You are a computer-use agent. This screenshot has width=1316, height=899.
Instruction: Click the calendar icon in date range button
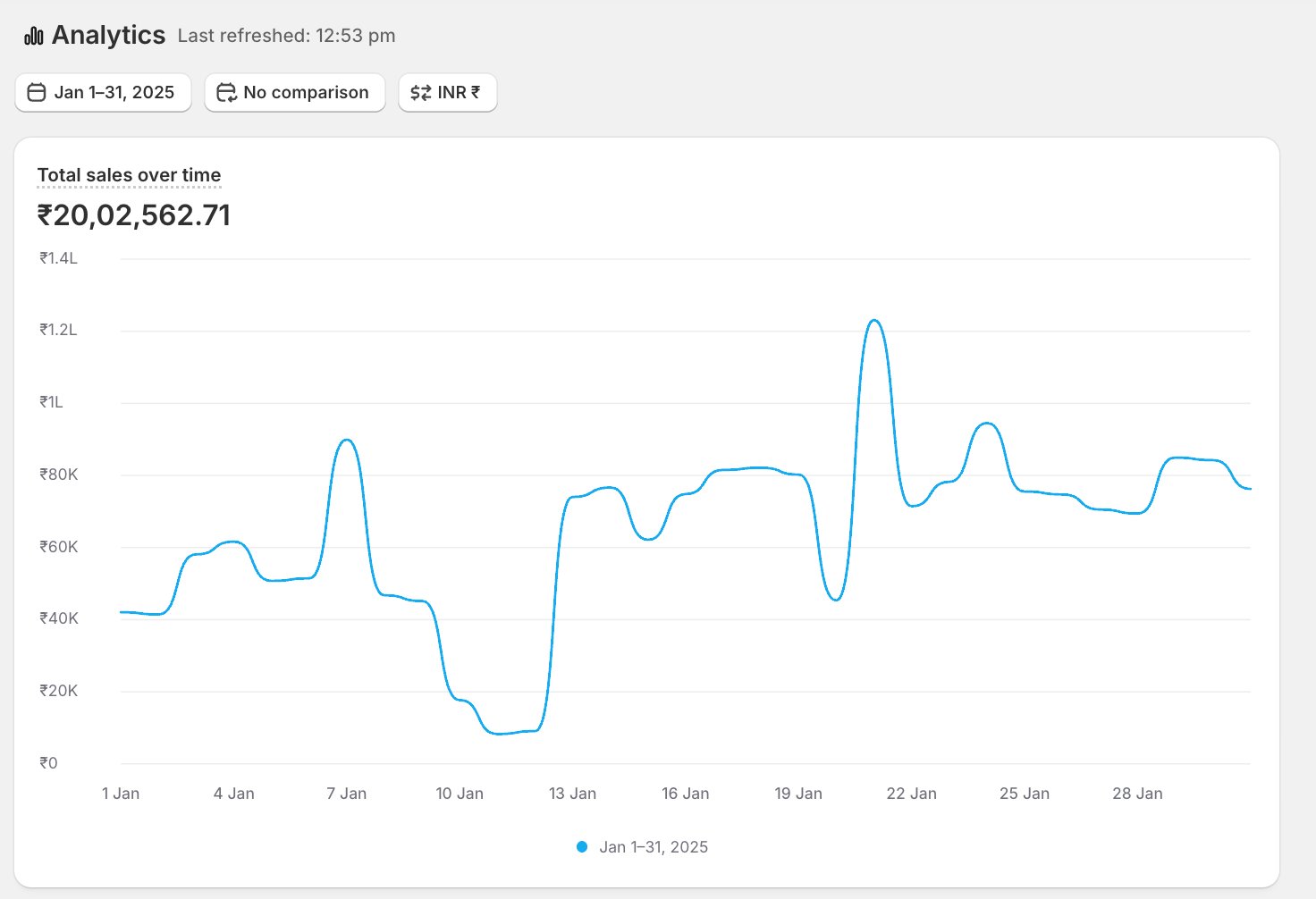(x=37, y=93)
